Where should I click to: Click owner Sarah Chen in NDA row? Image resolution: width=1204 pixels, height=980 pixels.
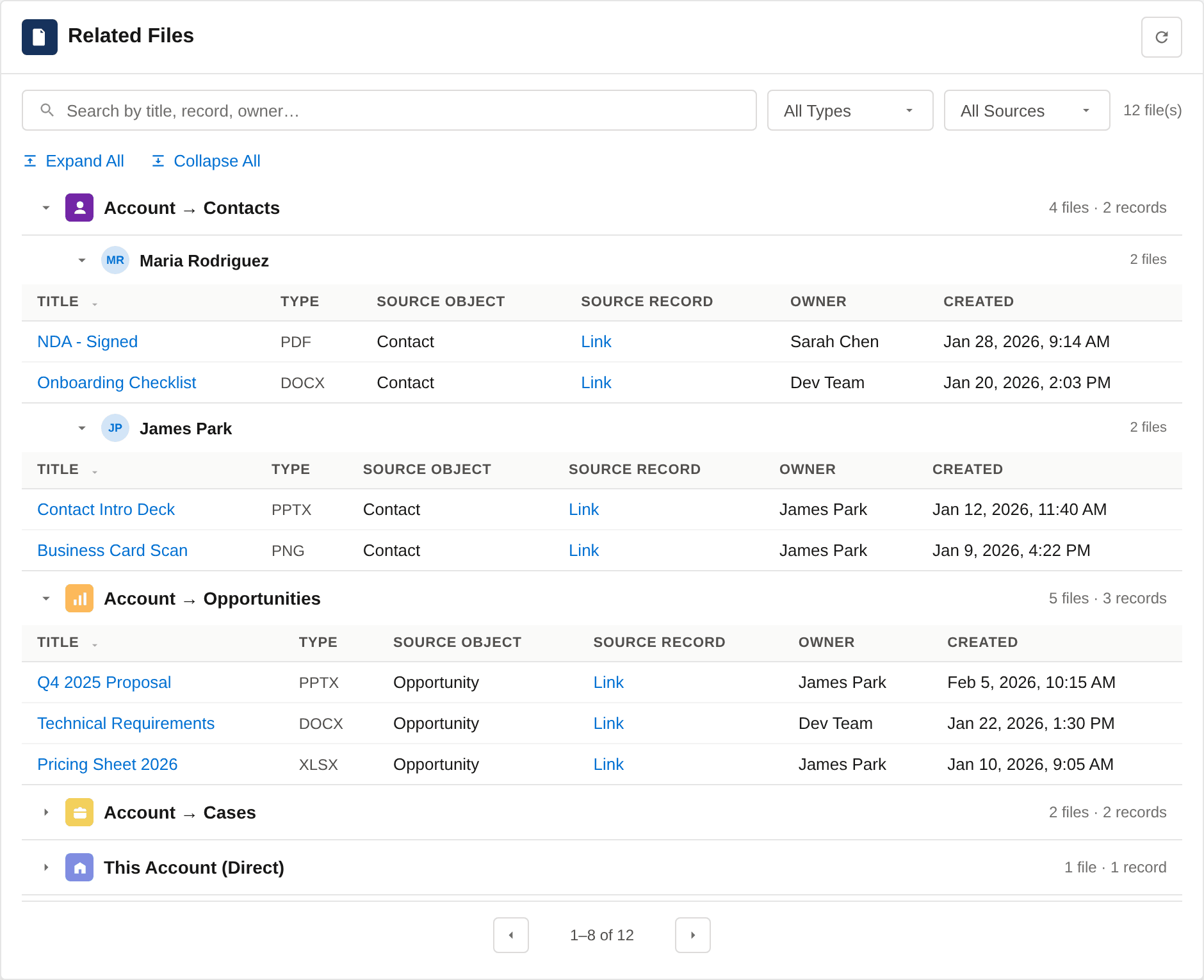click(x=834, y=341)
